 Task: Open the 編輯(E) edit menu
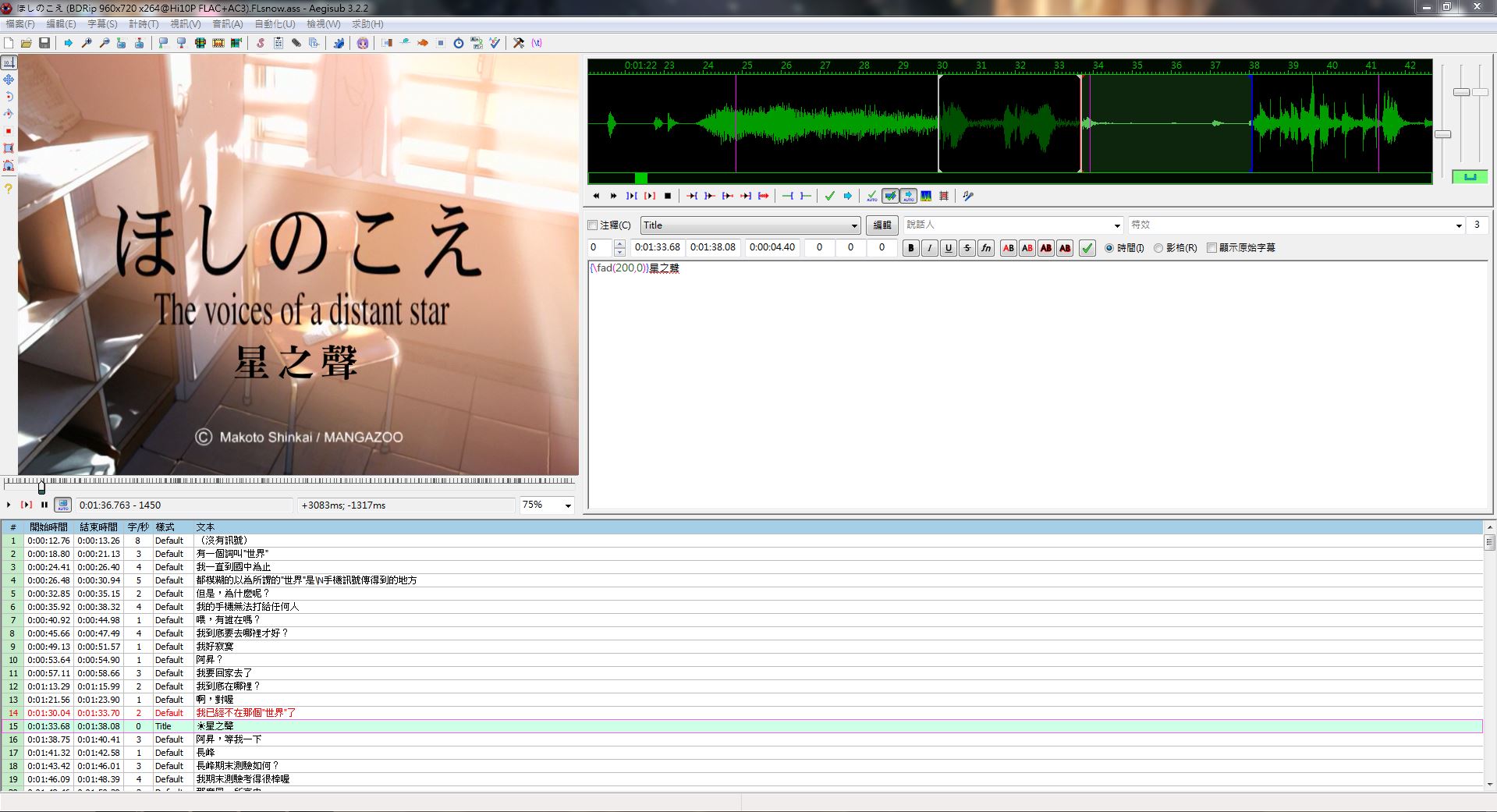pyautogui.click(x=62, y=24)
